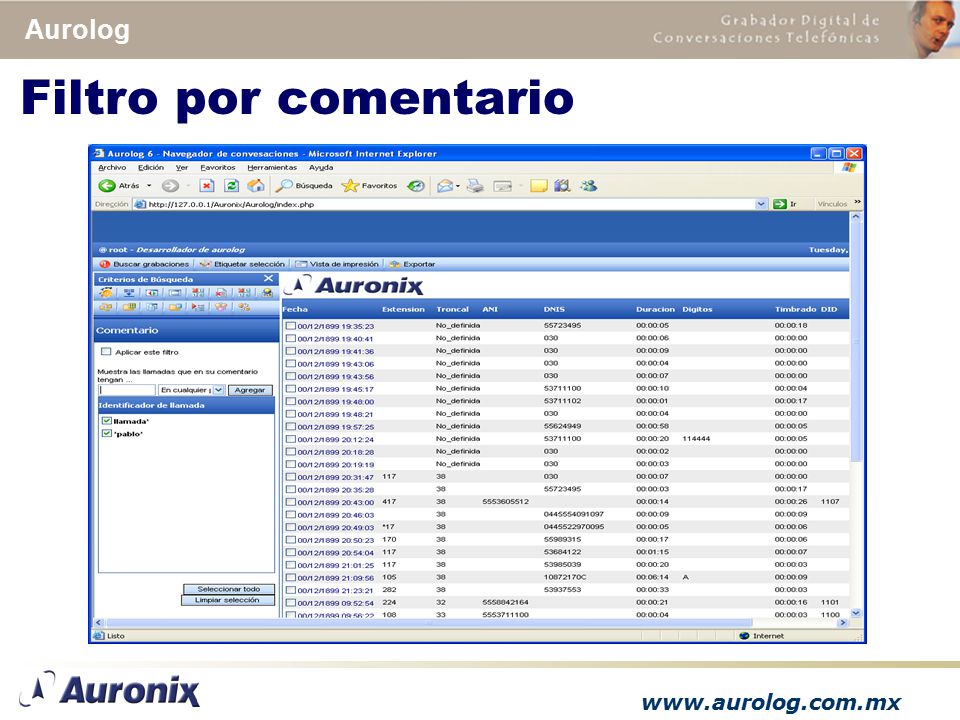Open Vista de impresión

(337, 264)
